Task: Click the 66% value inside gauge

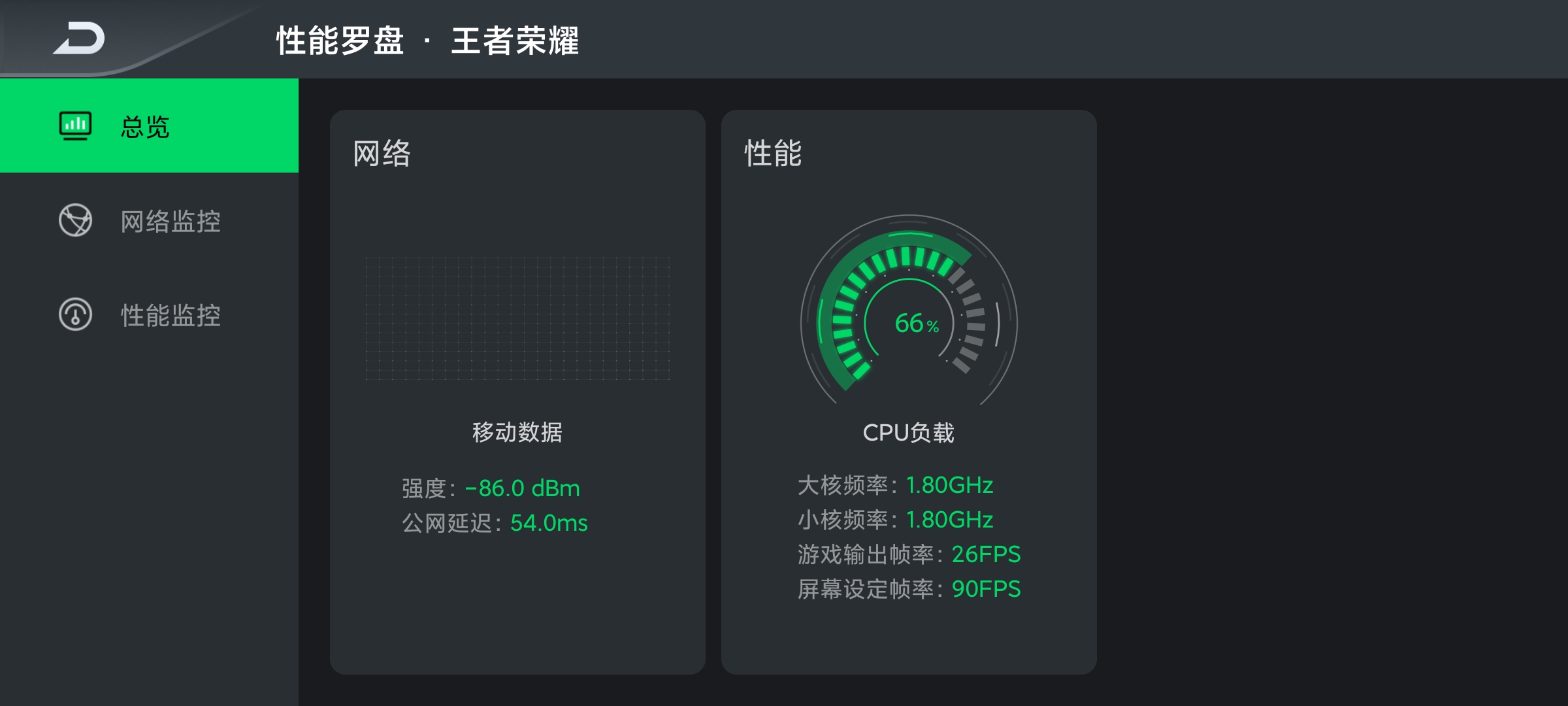Action: (917, 323)
